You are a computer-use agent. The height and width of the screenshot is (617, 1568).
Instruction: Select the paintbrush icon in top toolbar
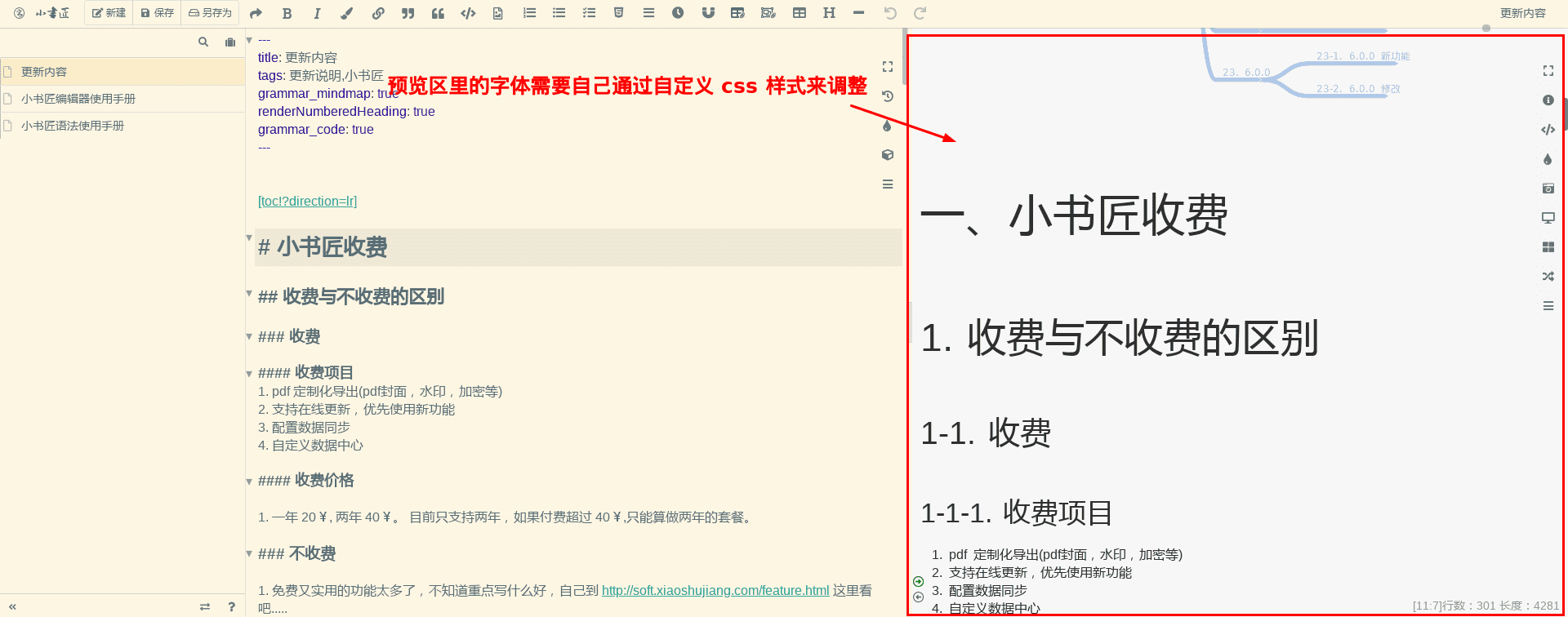pyautogui.click(x=347, y=13)
